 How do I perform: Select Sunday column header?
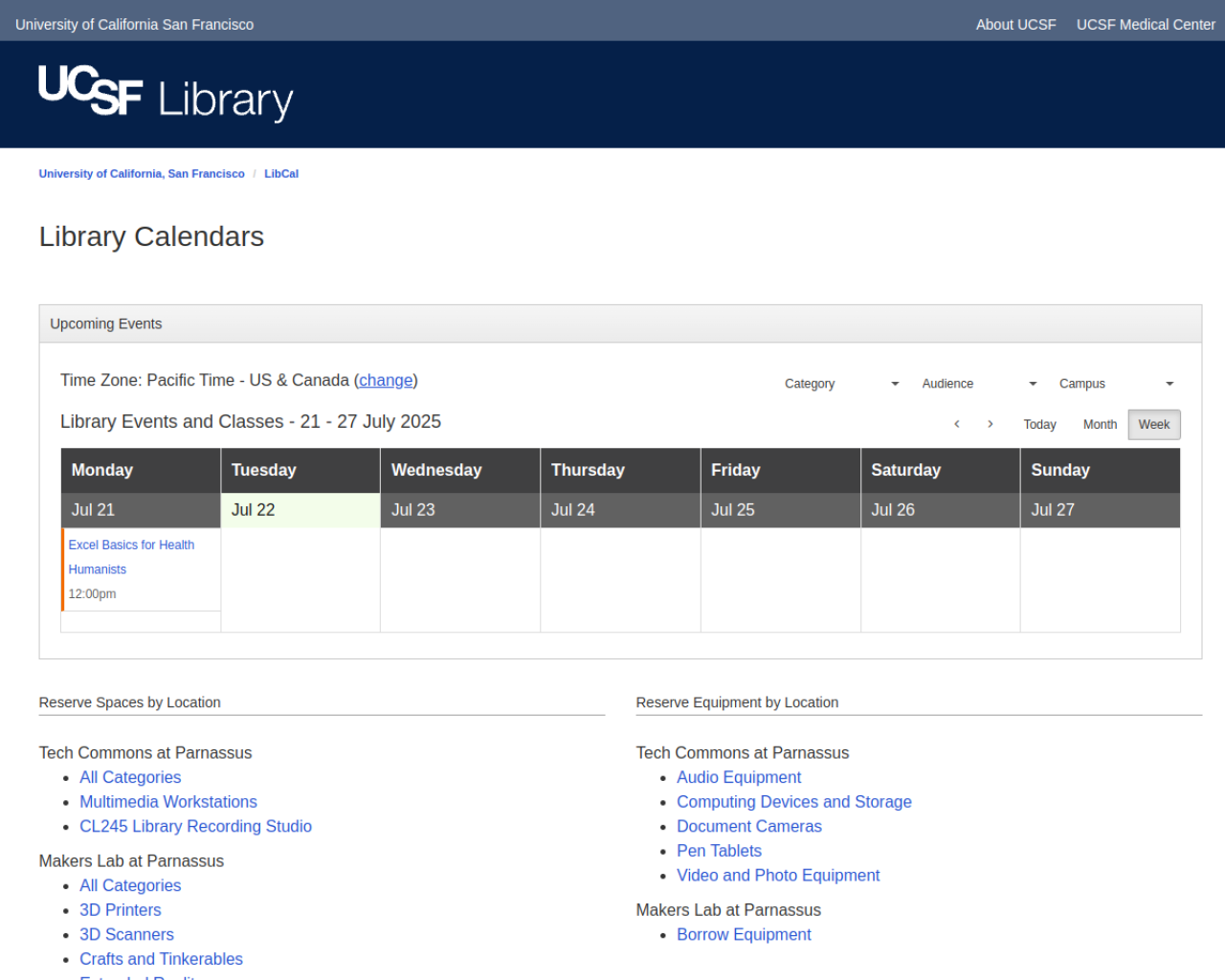pyautogui.click(x=1101, y=470)
